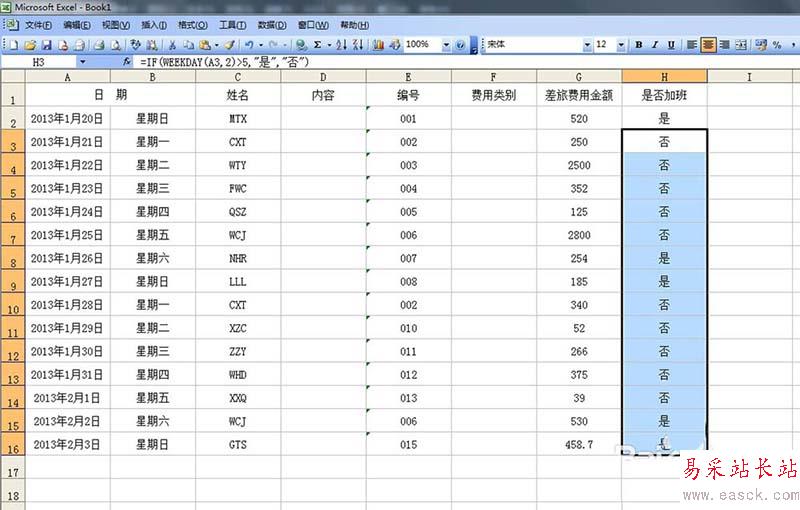The height and width of the screenshot is (510, 800).
Task: Expand the font size dropdown
Action: point(621,45)
